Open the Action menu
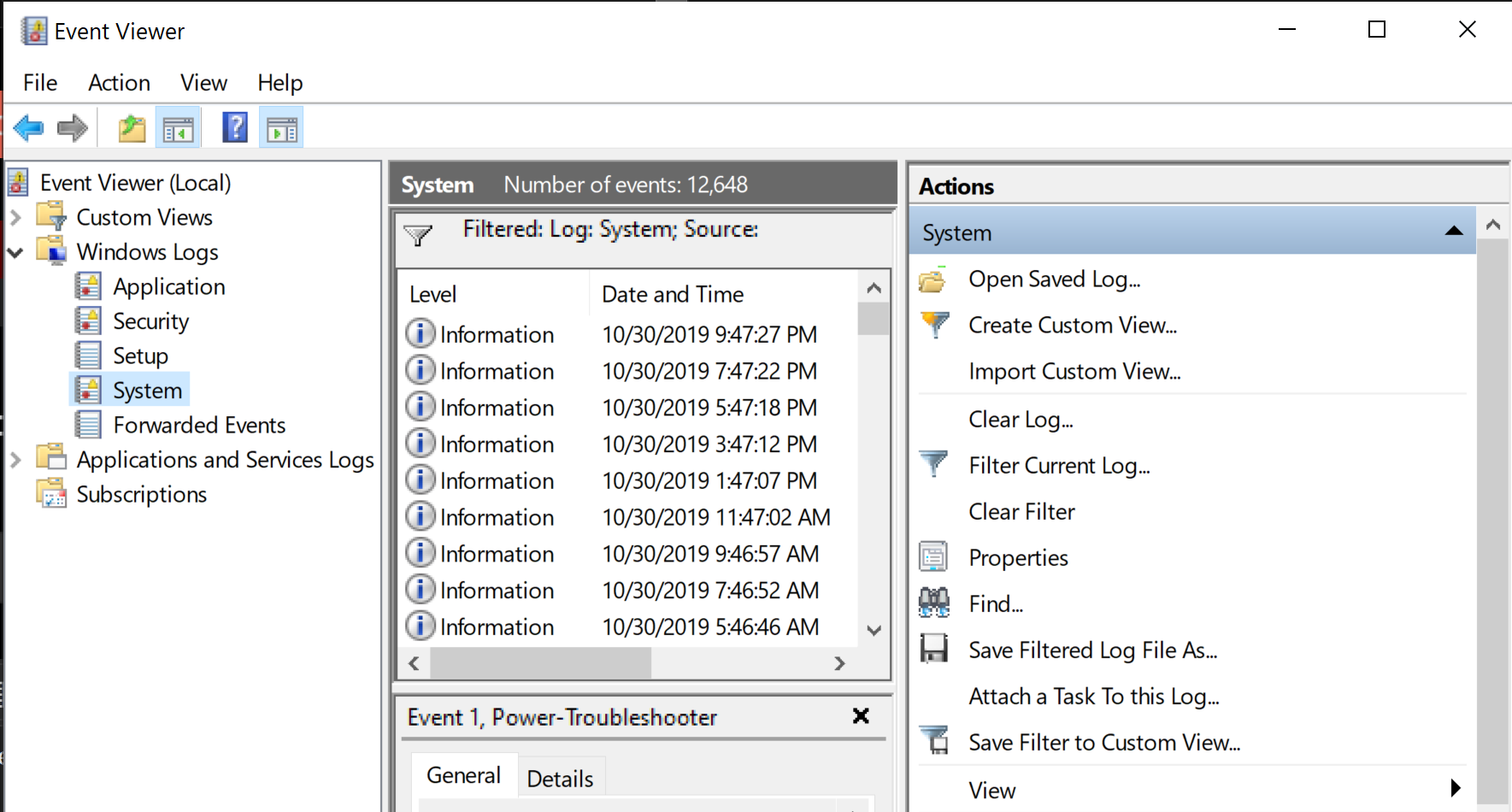This screenshot has width=1512, height=812. point(119,83)
